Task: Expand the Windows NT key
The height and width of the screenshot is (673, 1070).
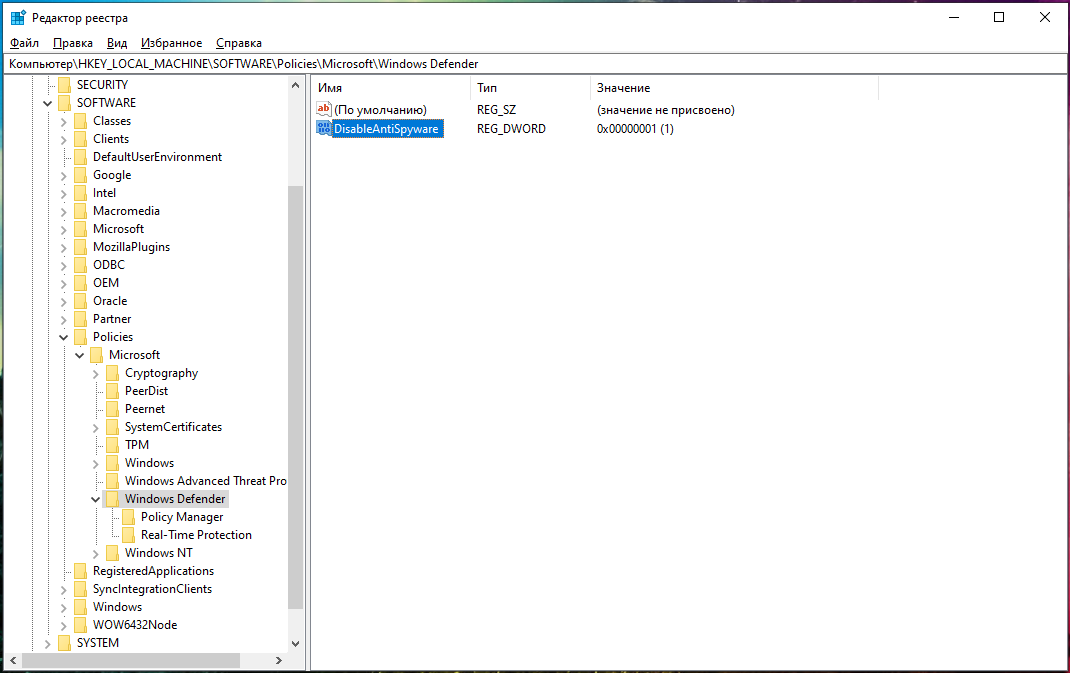Action: [96, 553]
